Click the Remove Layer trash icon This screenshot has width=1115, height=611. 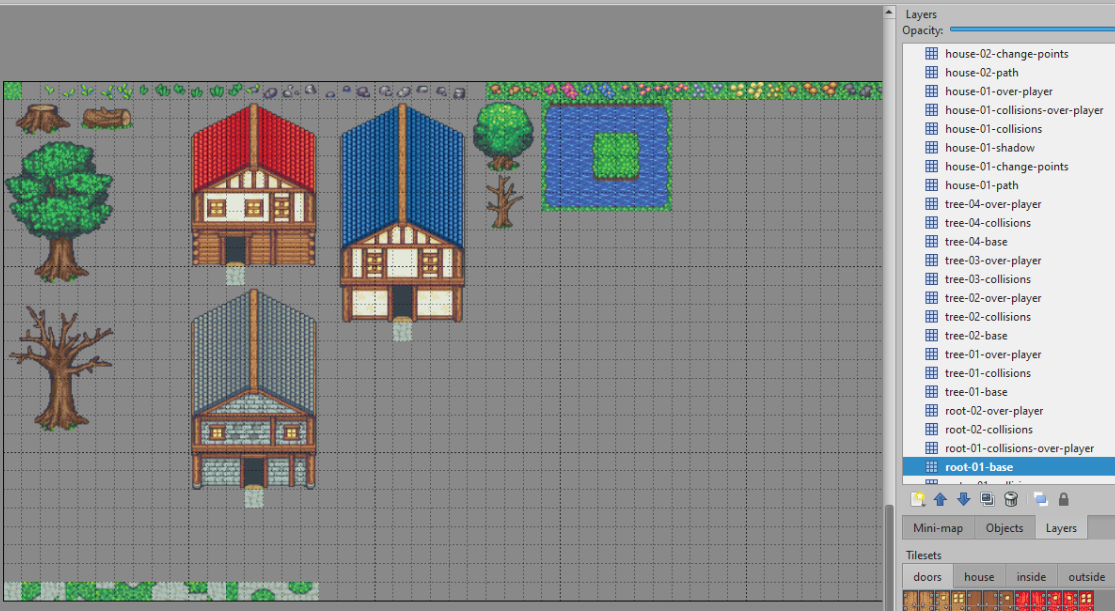coord(1011,499)
